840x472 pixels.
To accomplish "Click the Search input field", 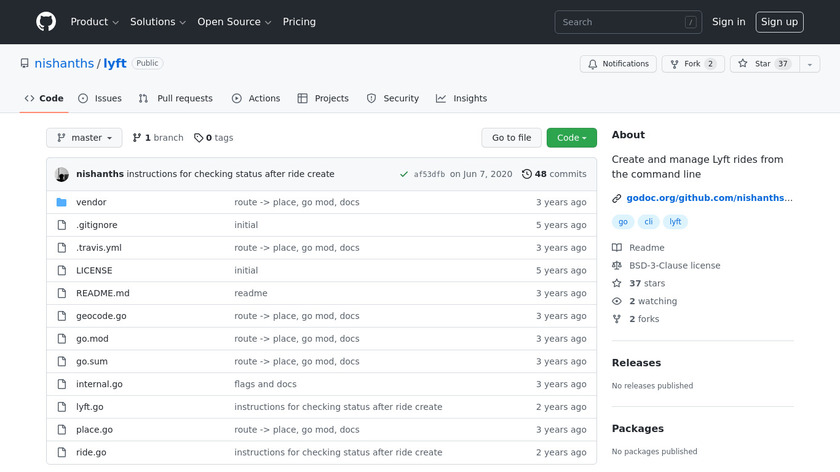I will 627,22.
